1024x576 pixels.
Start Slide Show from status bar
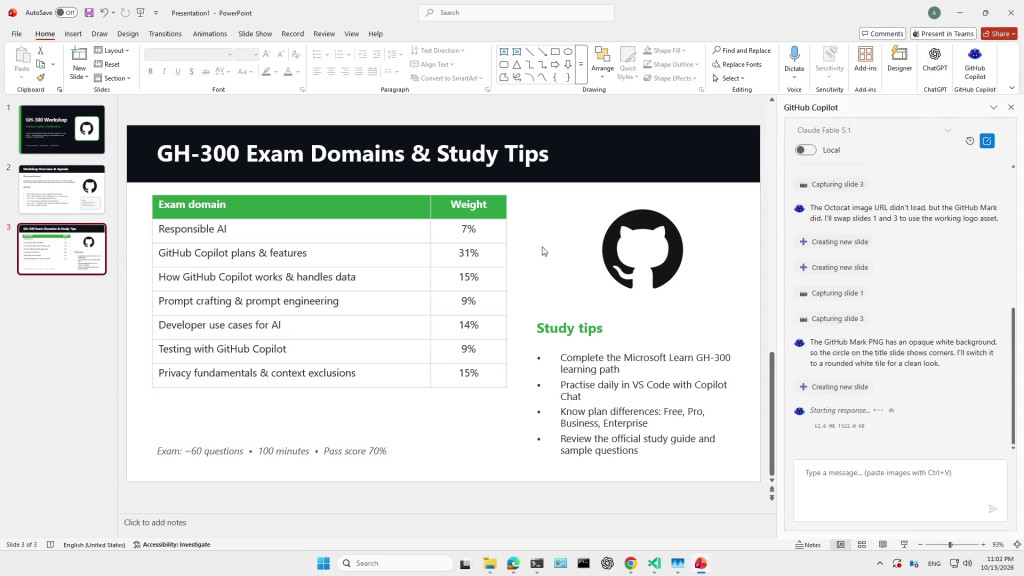click(x=904, y=544)
